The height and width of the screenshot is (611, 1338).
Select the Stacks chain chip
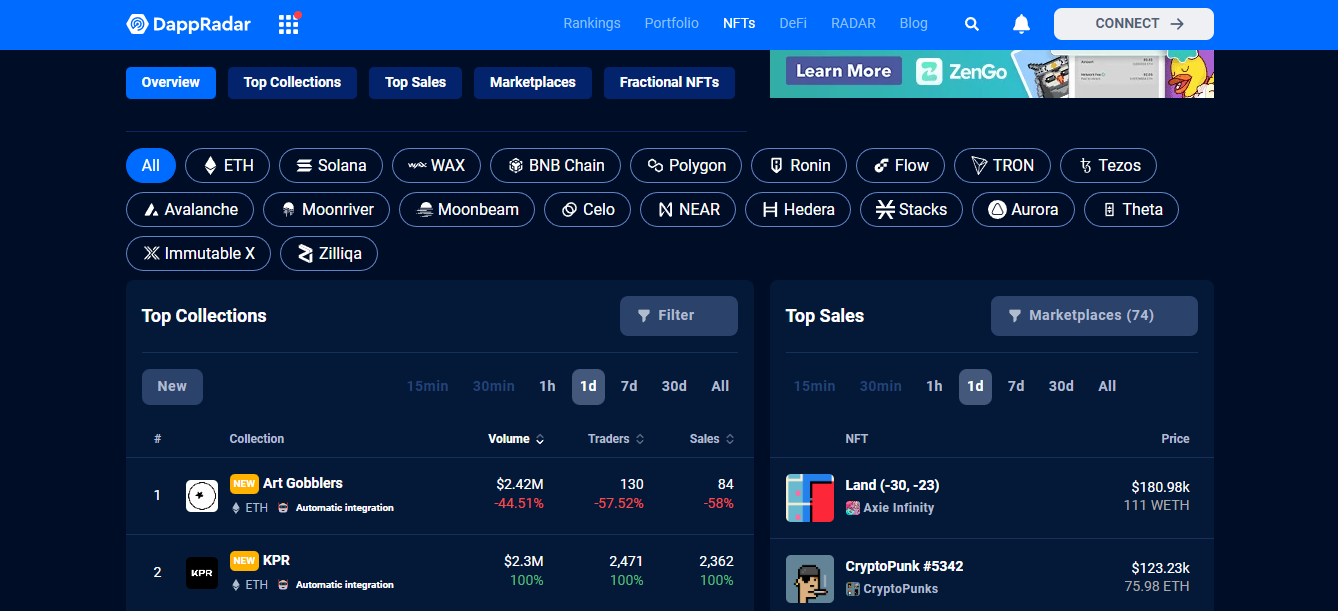click(911, 209)
